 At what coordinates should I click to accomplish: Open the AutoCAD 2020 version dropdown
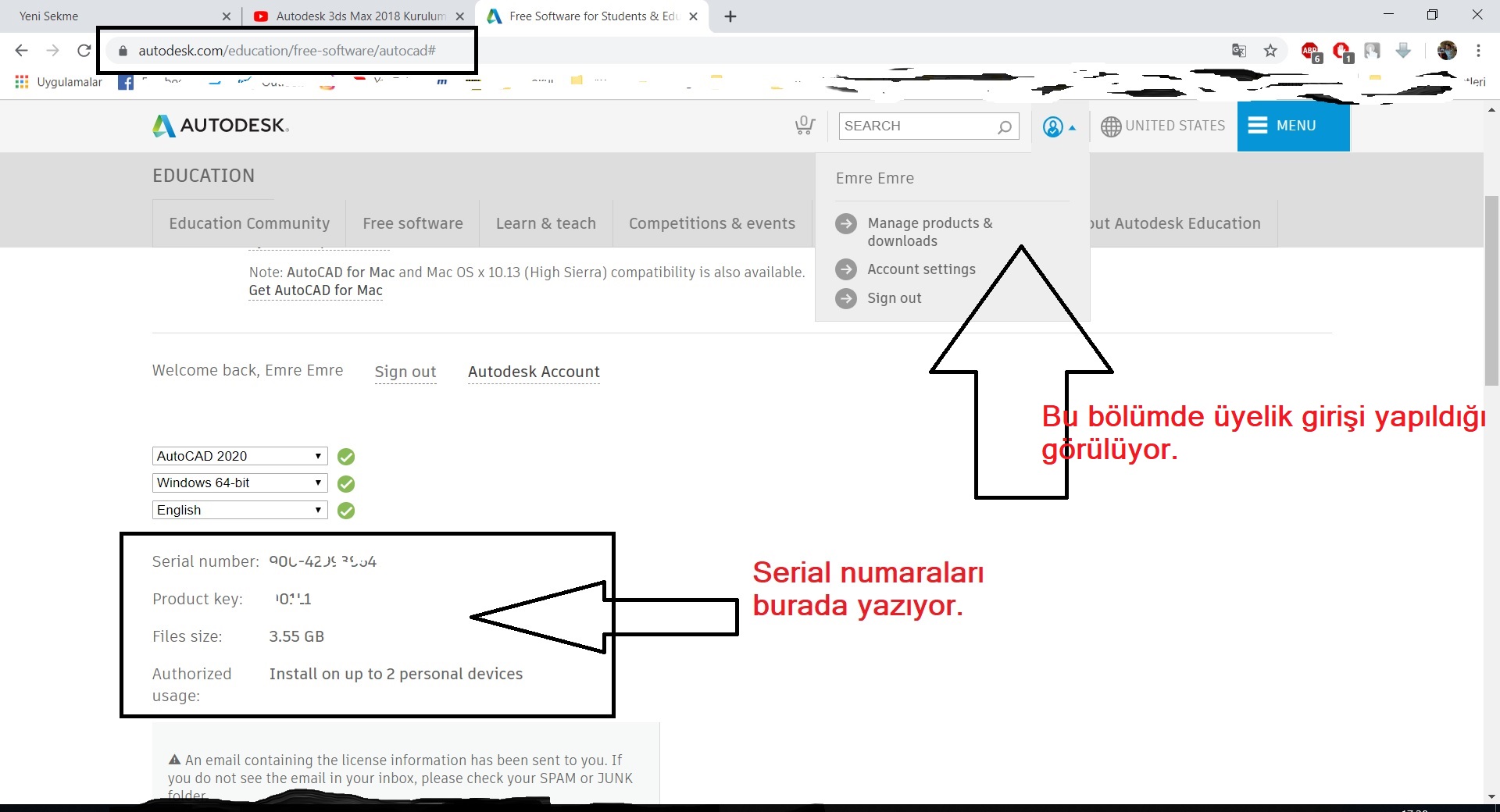pos(240,456)
